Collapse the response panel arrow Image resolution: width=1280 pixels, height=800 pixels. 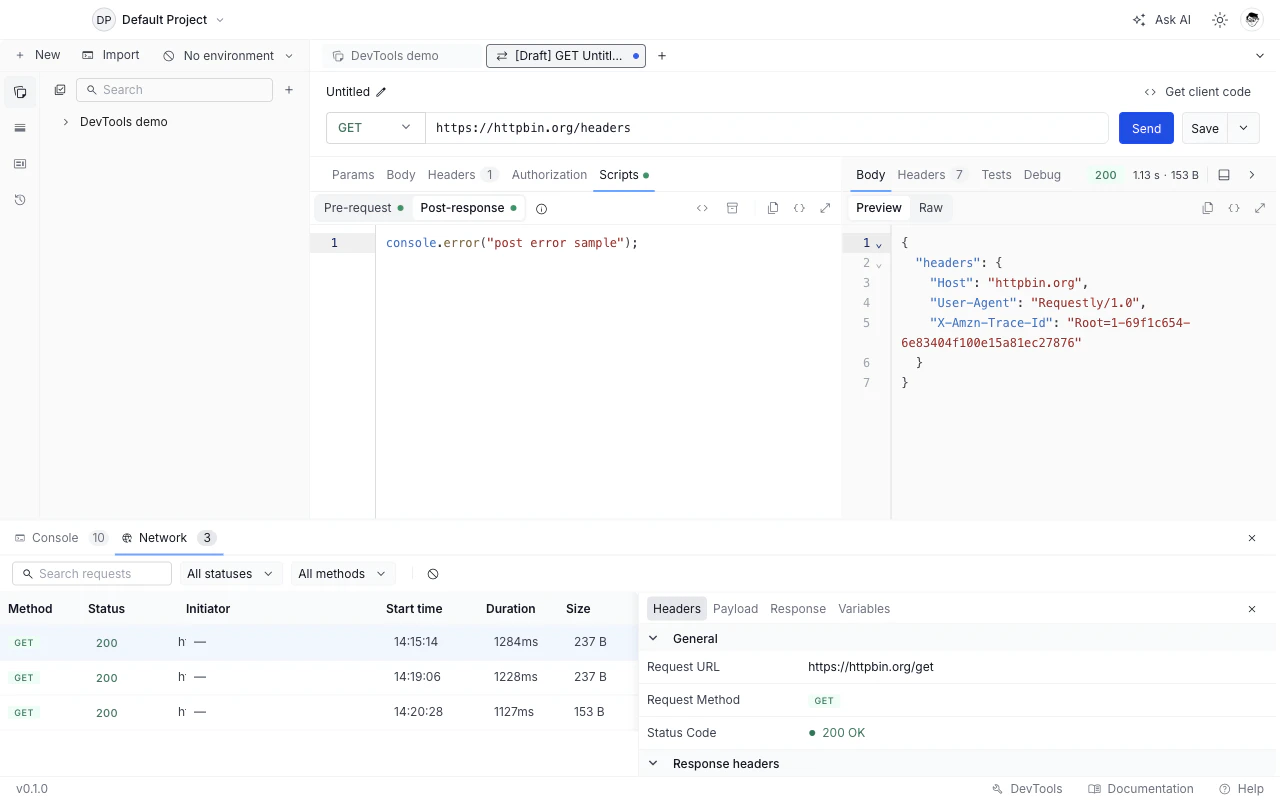[x=1252, y=175]
